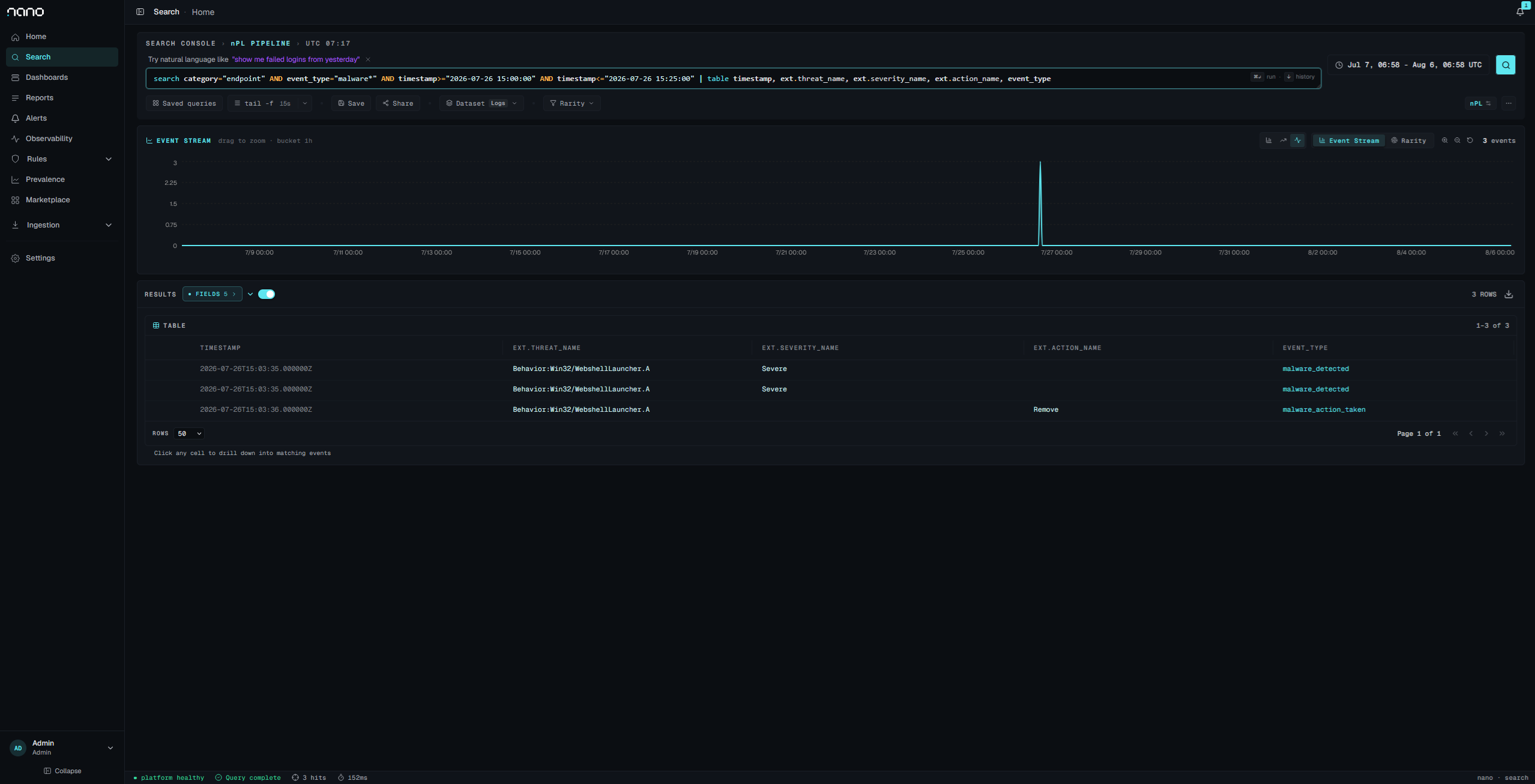1535x784 pixels.
Task: Open the date range picker
Action: pyautogui.click(x=1408, y=65)
